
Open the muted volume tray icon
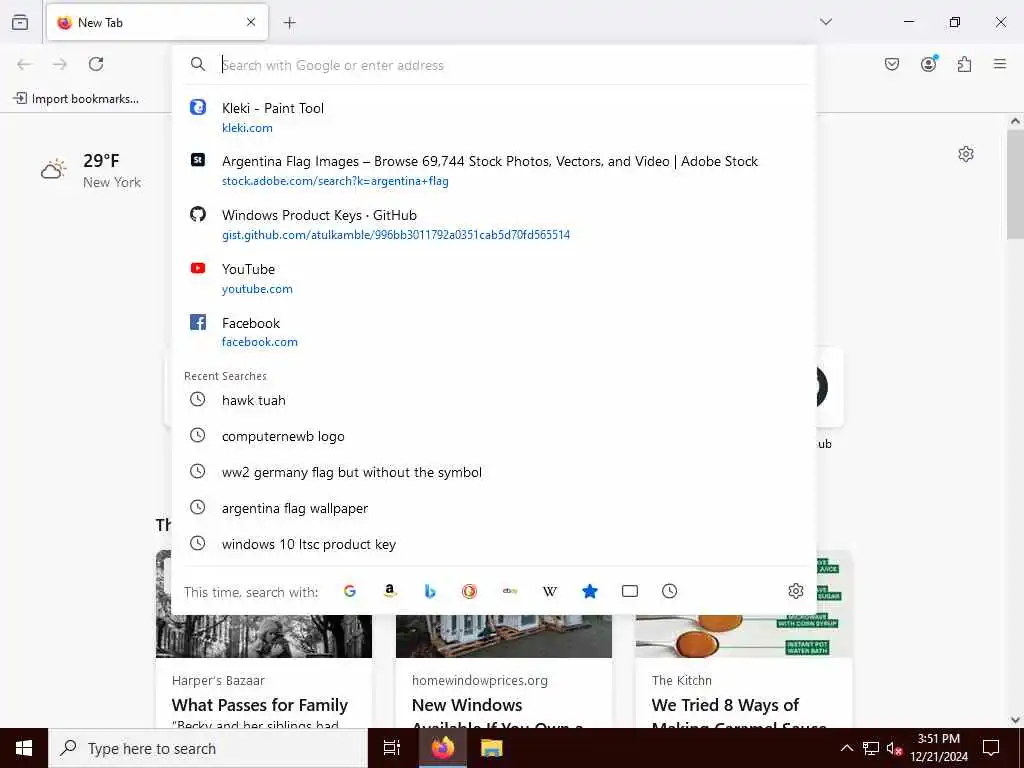[894, 748]
